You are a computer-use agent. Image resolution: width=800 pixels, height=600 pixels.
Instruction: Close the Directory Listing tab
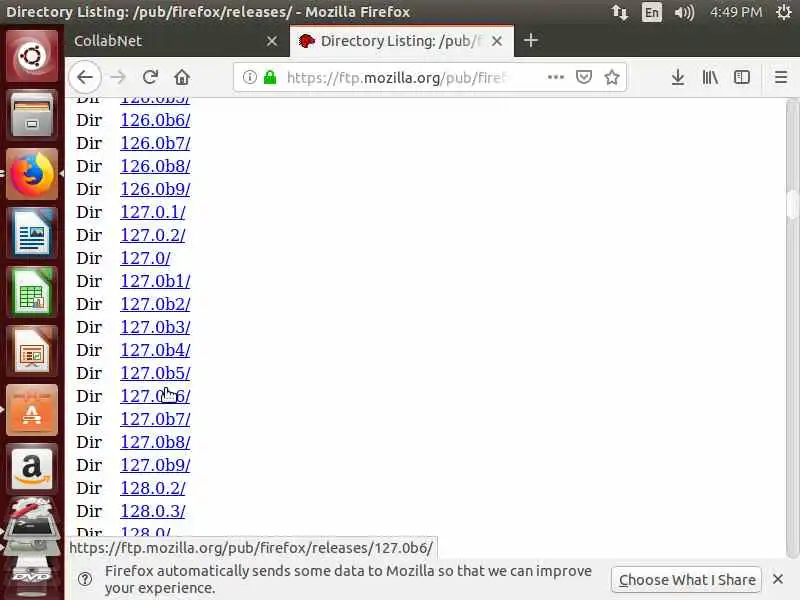point(496,41)
